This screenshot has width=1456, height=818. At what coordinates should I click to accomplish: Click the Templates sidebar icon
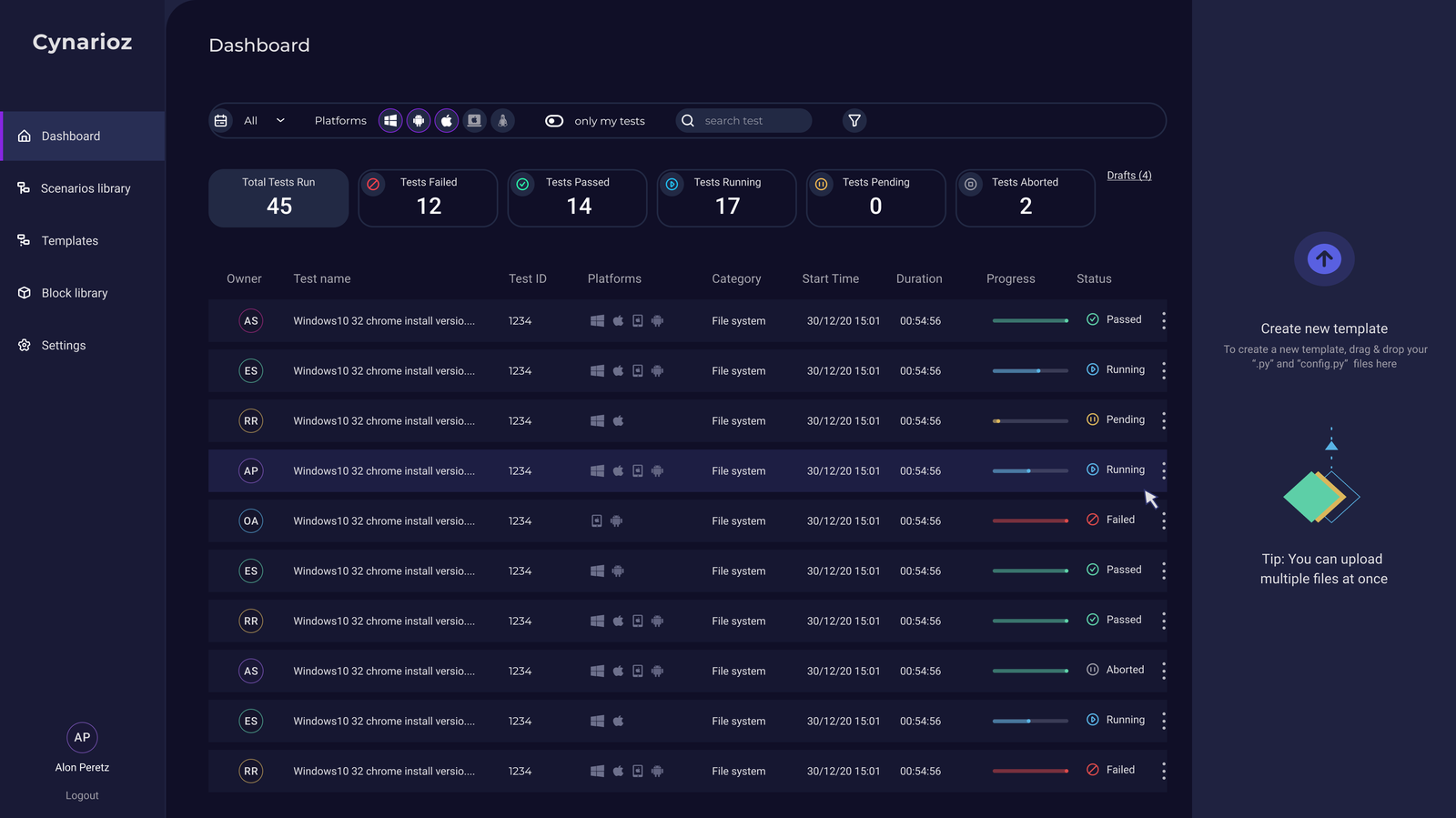(24, 240)
